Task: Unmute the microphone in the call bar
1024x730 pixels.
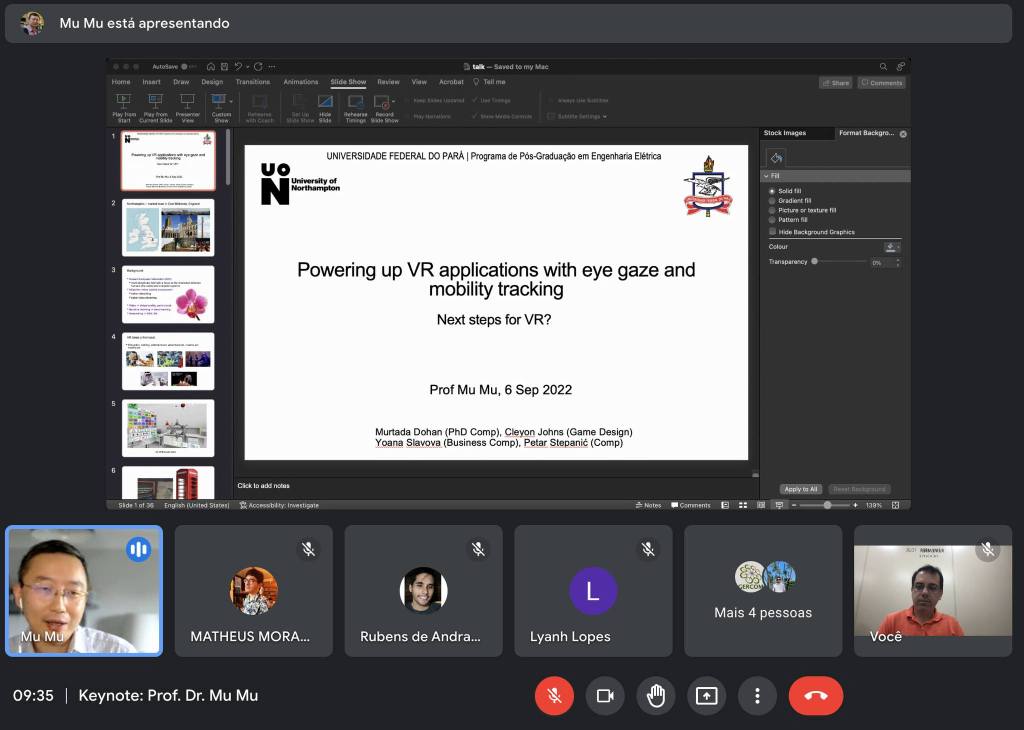Action: pos(554,696)
